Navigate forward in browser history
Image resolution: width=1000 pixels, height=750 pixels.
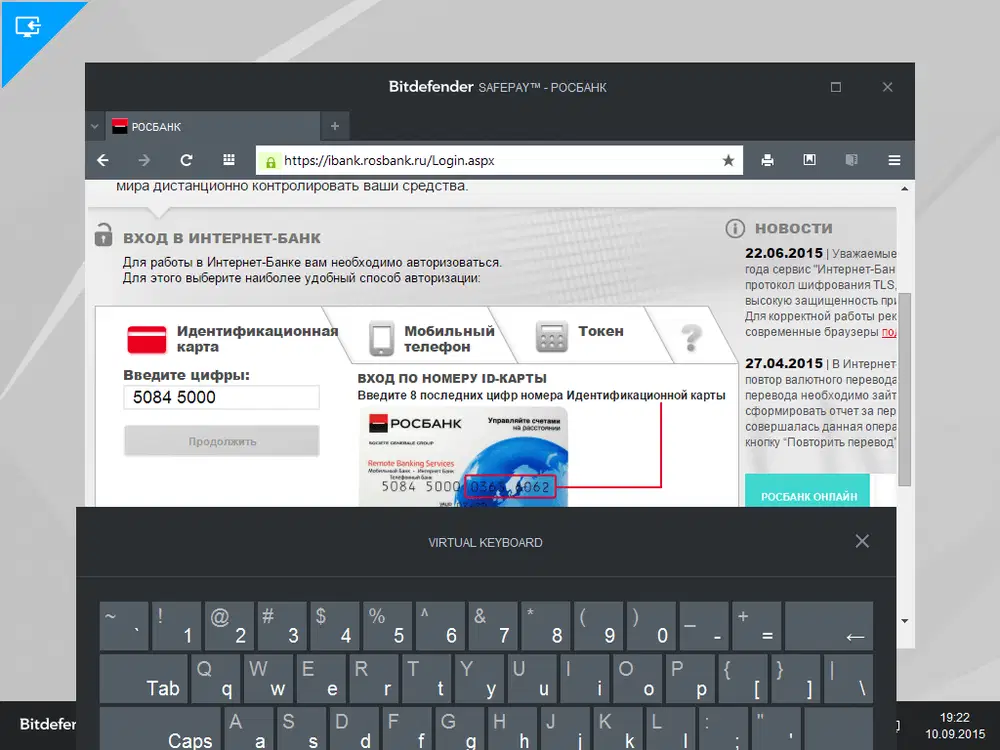(144, 160)
